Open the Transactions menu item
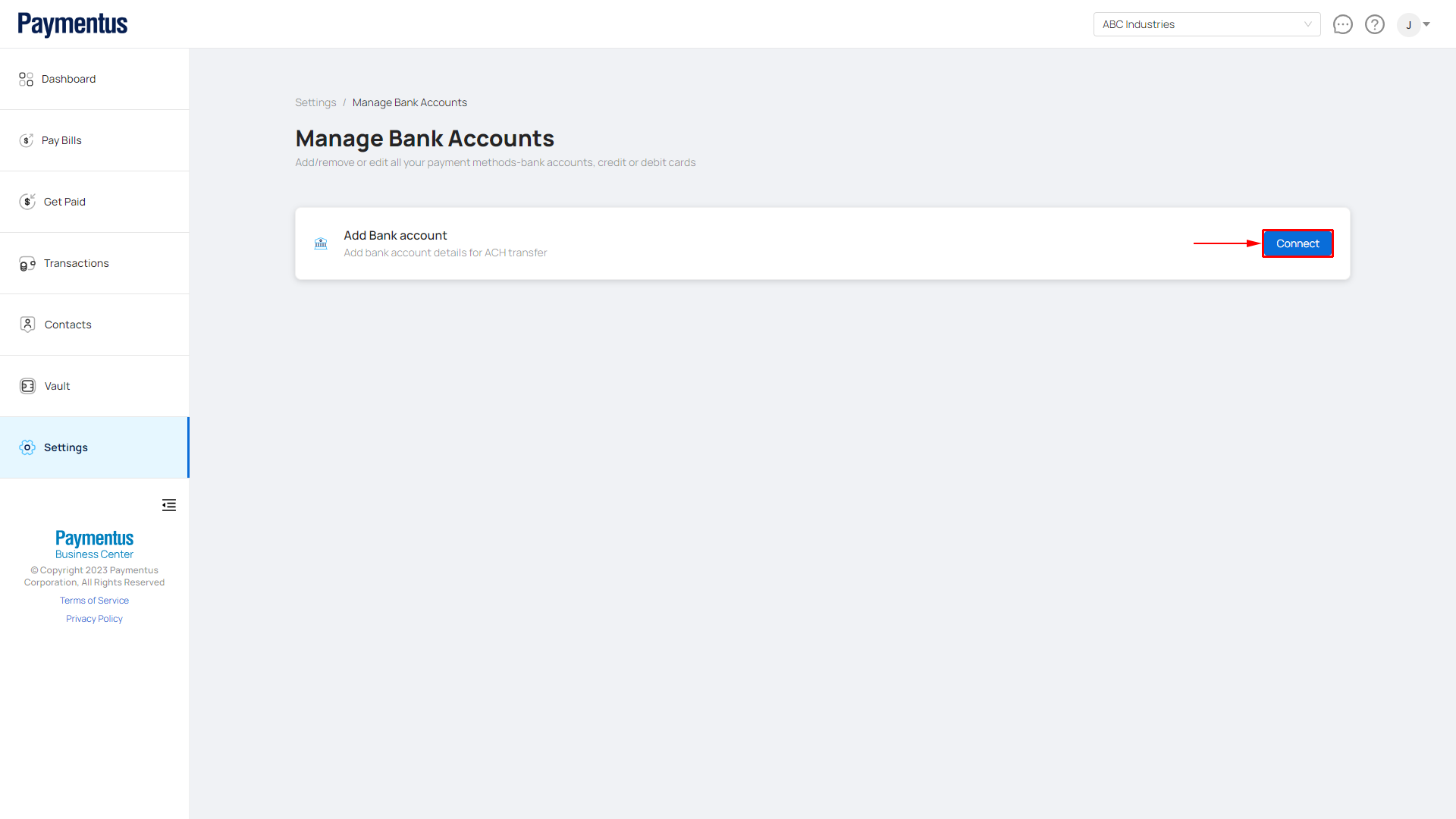 click(76, 263)
